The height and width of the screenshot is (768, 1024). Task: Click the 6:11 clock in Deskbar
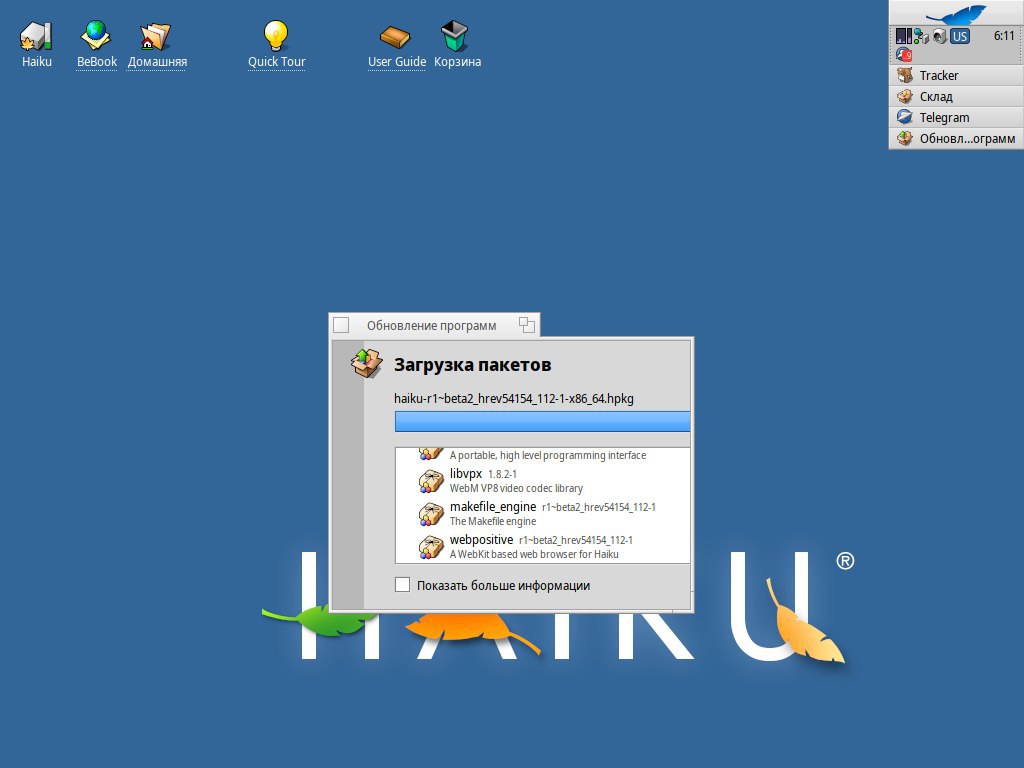[x=1004, y=36]
